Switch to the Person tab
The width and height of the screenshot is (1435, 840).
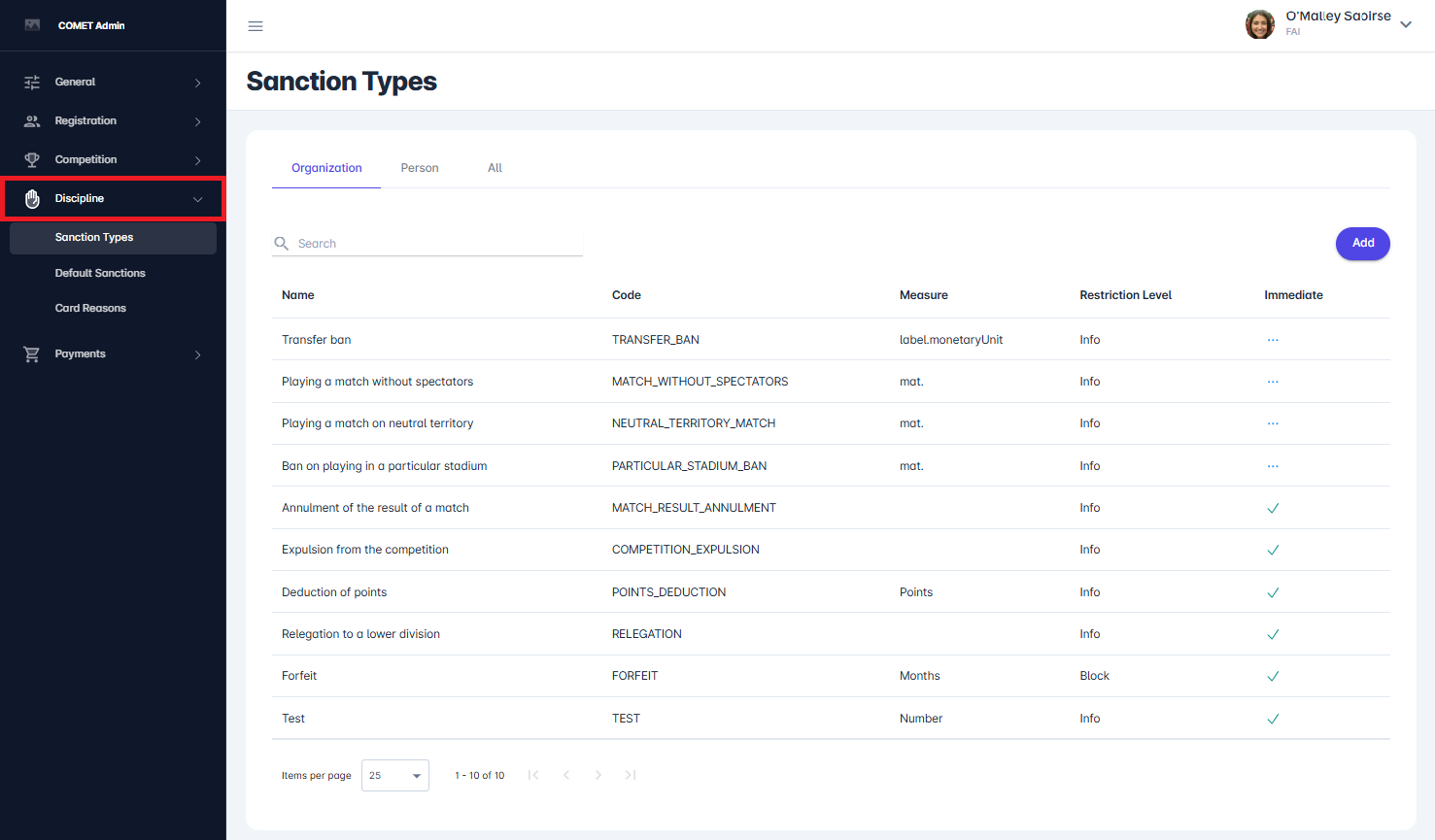tap(420, 168)
